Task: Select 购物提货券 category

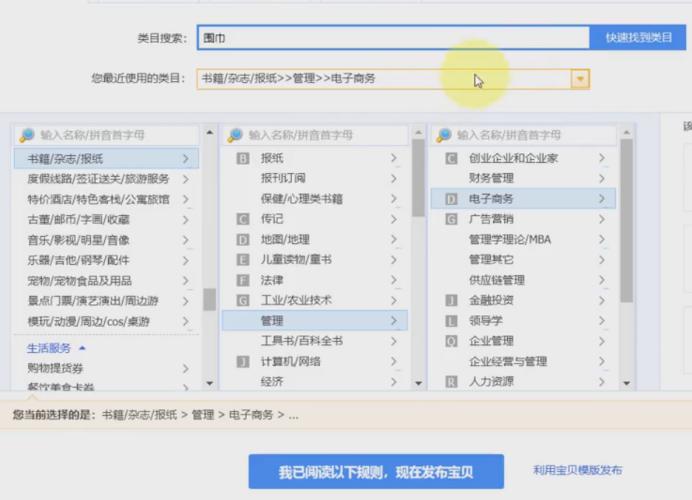Action: click(x=106, y=368)
